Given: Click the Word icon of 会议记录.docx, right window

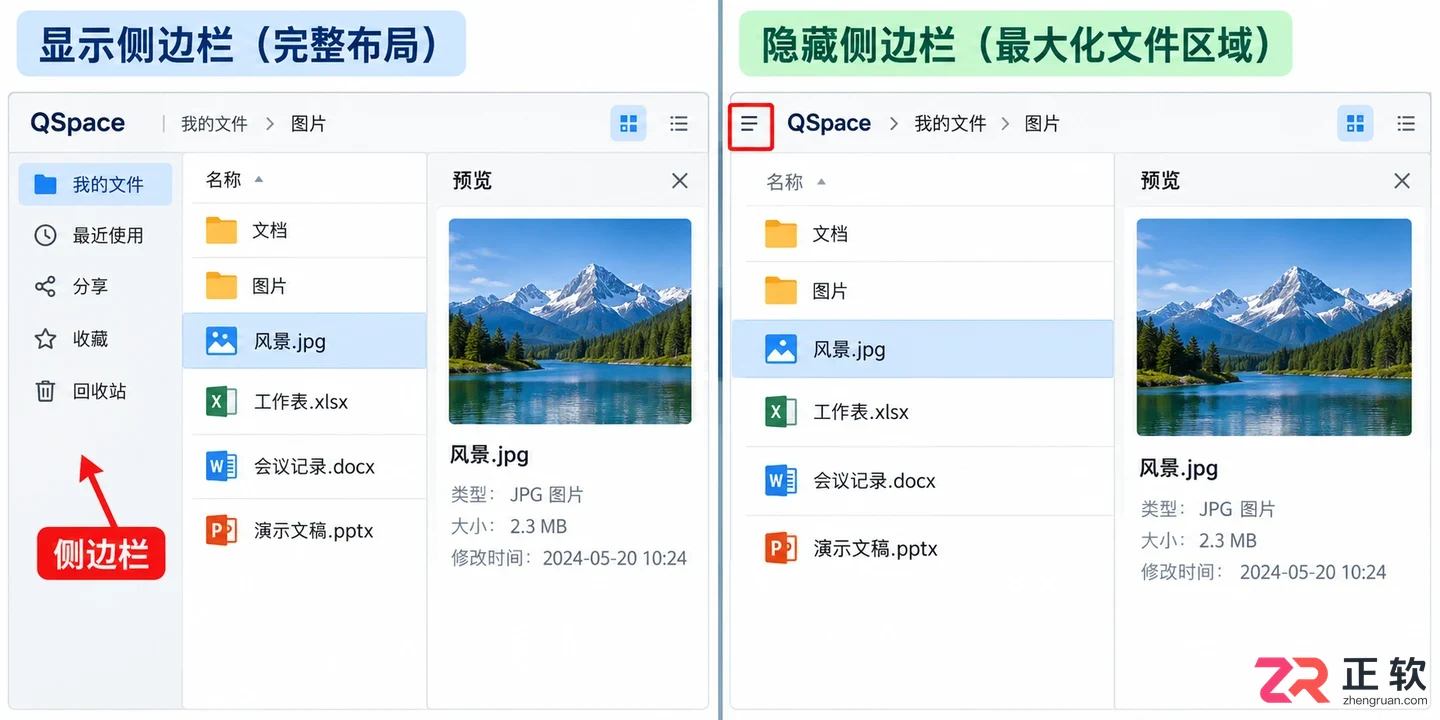Looking at the screenshot, I should 781,481.
